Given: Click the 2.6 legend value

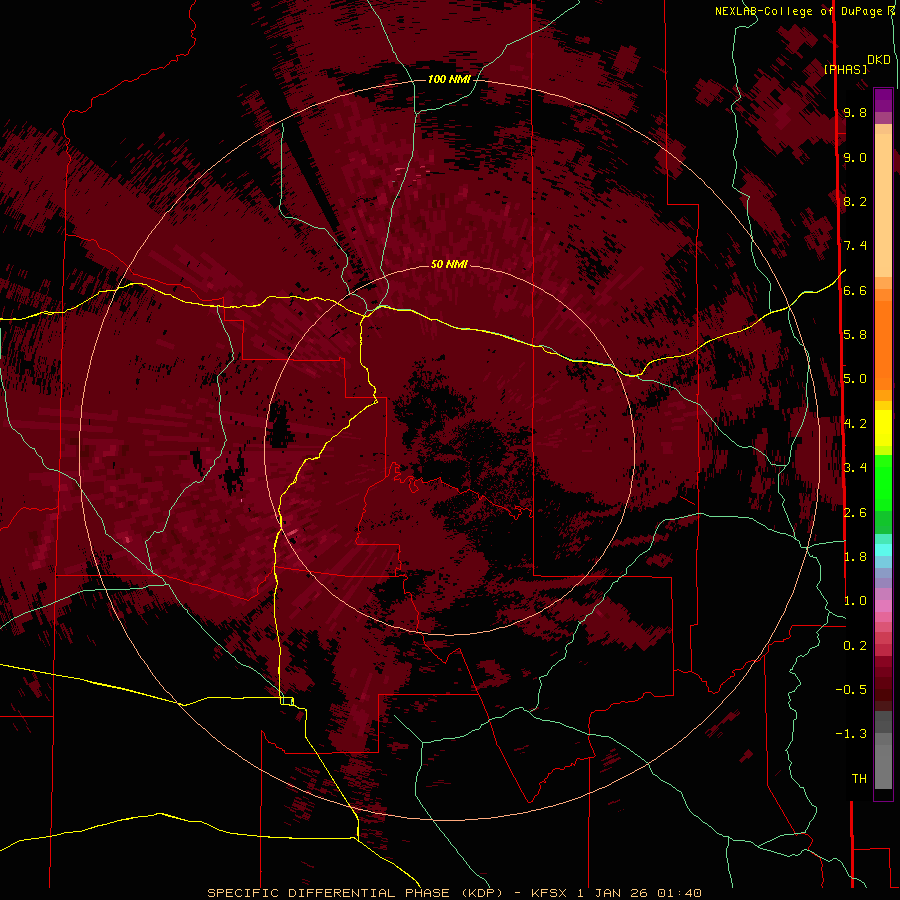Looking at the screenshot, I should click(x=855, y=512).
